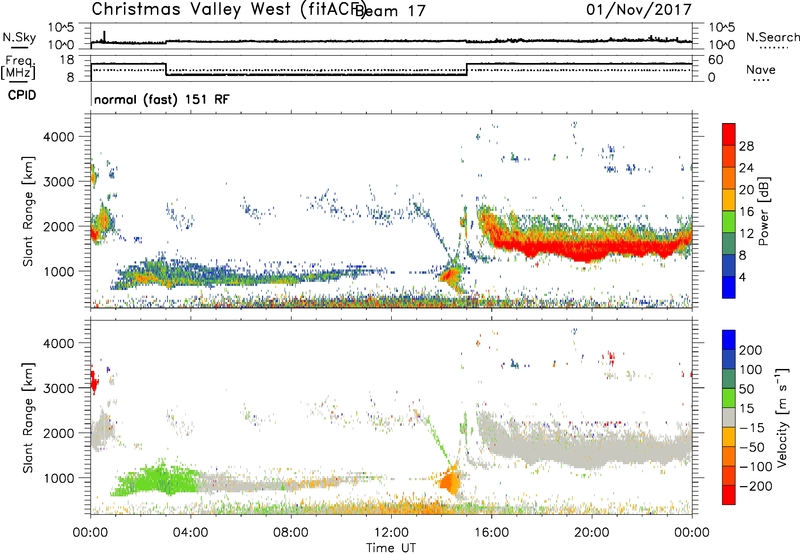Click the '16:00' time tick label

point(491,533)
